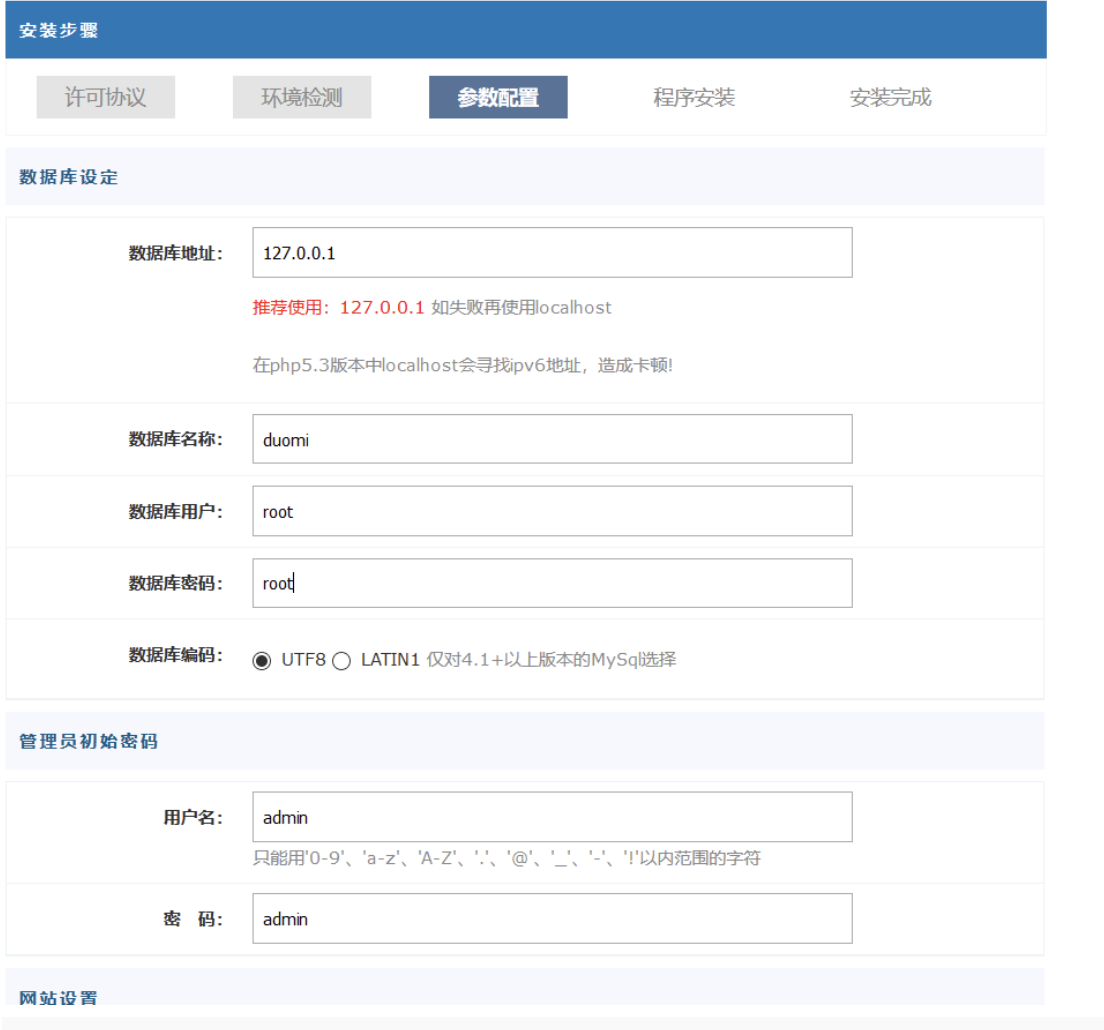Select the 参数配置 step tab

click(498, 97)
